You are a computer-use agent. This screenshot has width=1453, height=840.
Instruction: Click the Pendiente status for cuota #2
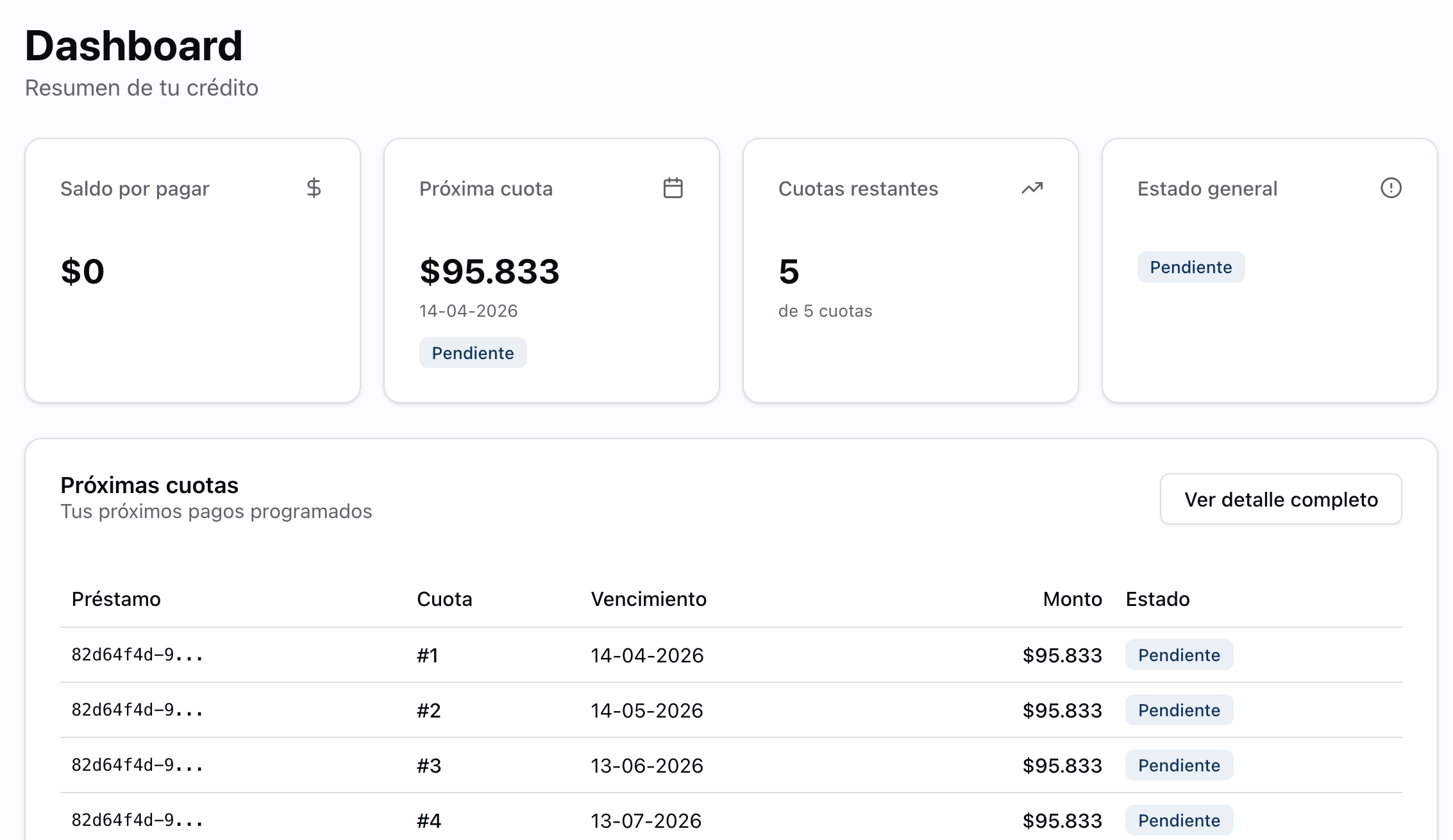[1179, 710]
